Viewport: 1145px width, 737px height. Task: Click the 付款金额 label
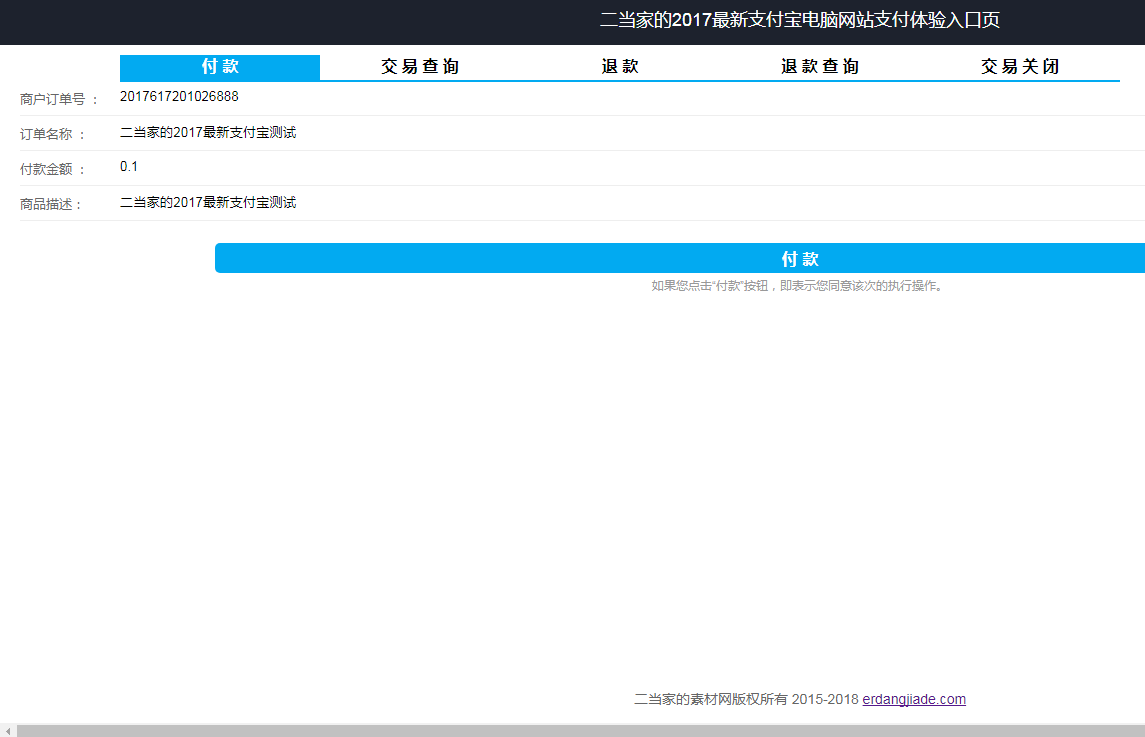53,169
